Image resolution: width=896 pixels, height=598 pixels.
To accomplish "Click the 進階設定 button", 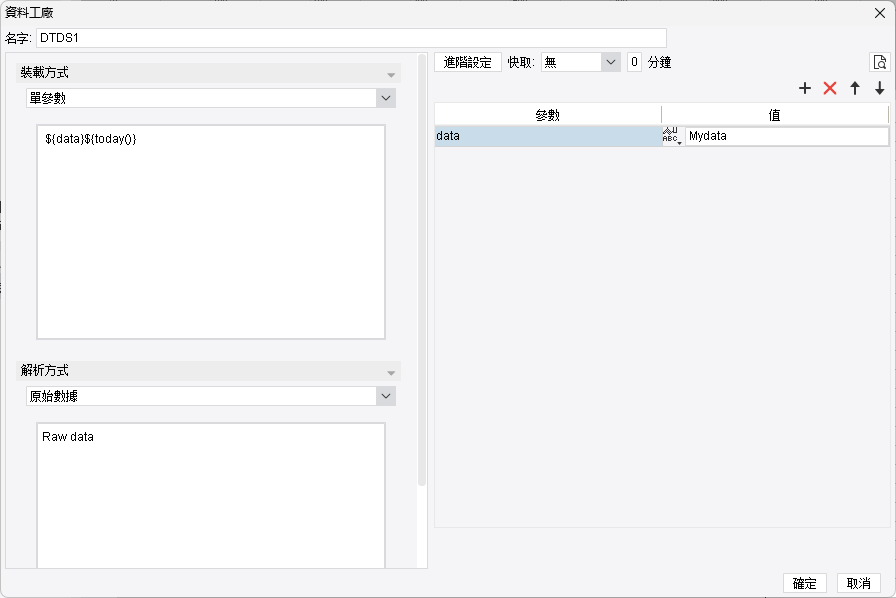I will (x=467, y=62).
